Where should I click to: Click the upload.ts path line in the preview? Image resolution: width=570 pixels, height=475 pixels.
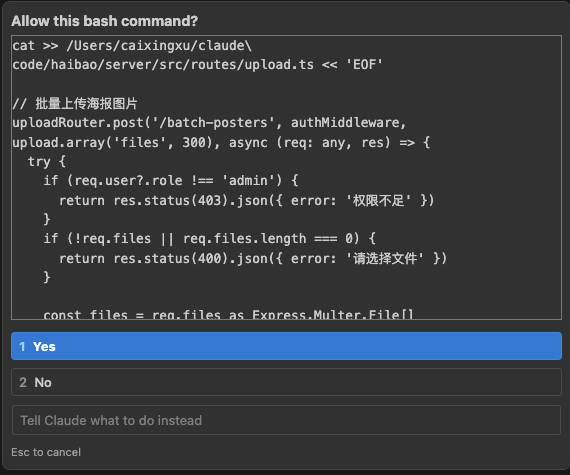coord(197,65)
